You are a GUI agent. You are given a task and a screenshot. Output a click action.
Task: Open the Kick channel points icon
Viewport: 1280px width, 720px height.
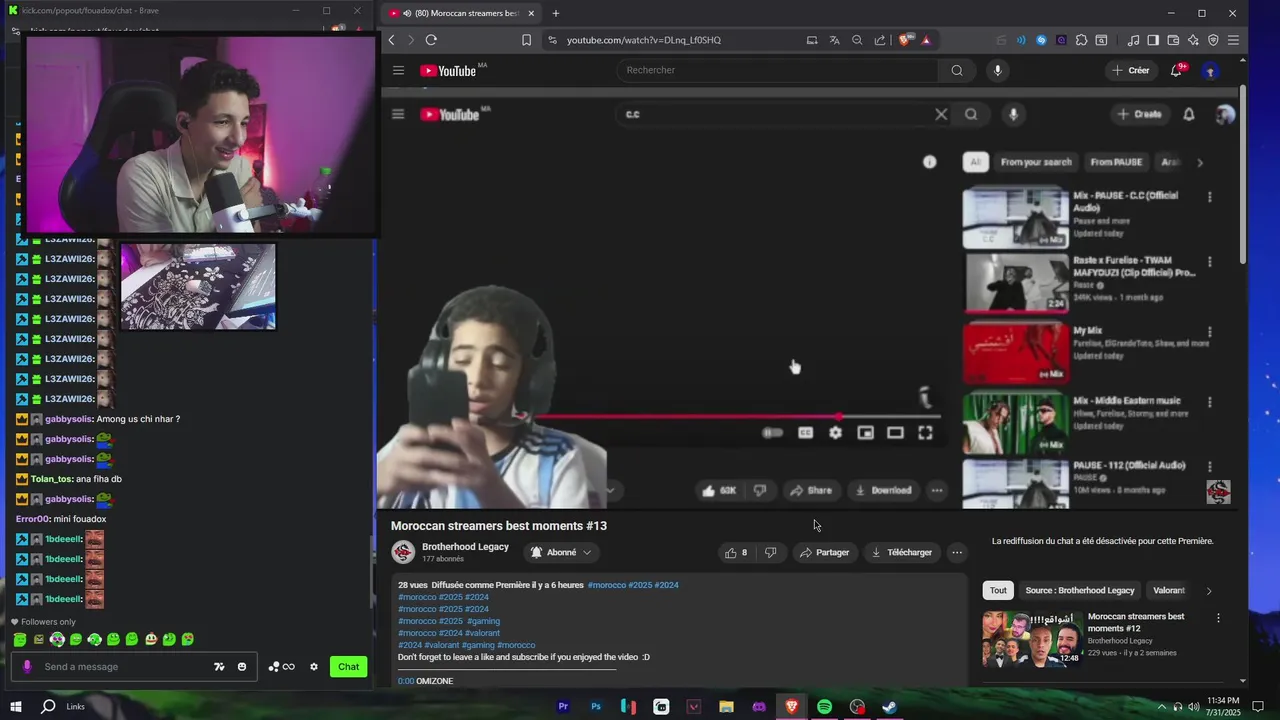pyautogui.click(x=281, y=667)
